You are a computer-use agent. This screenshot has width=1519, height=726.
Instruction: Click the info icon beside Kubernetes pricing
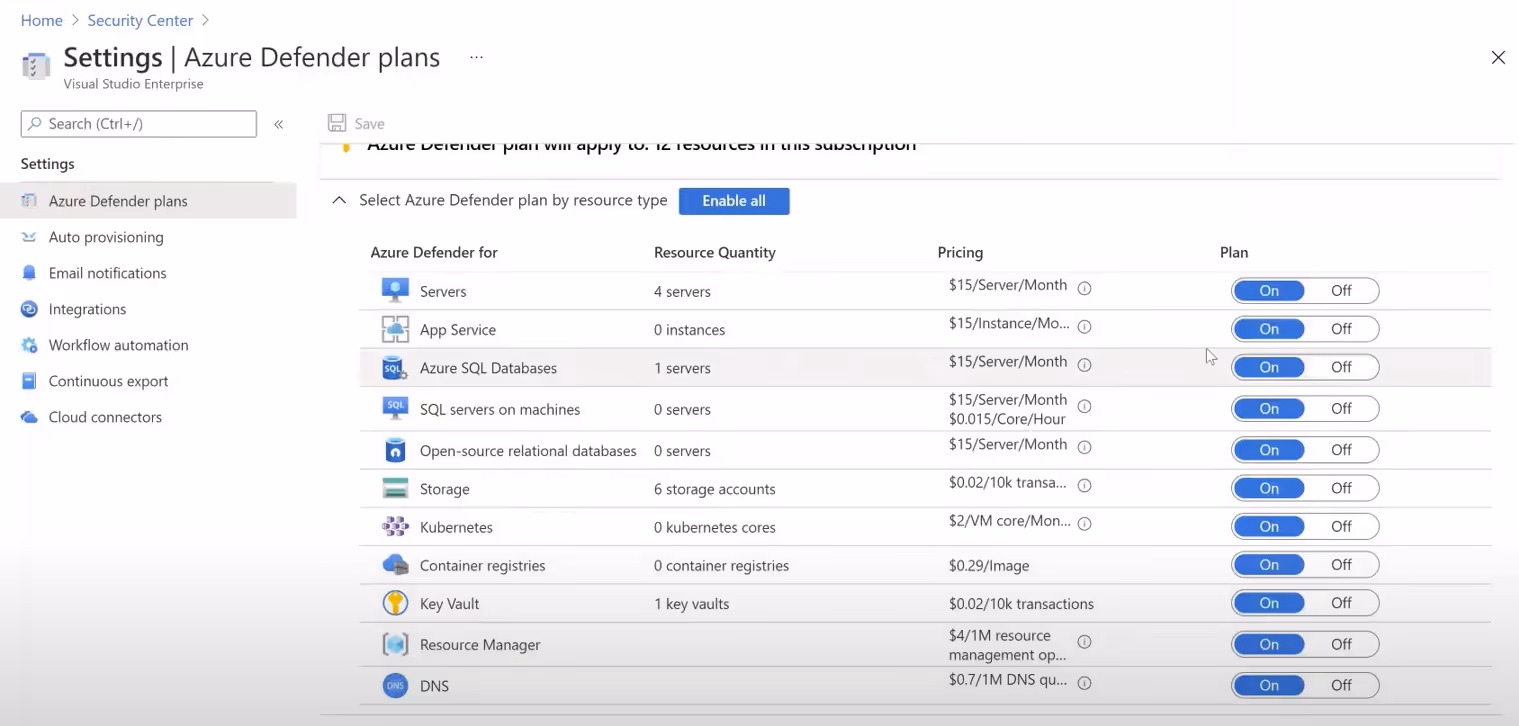(1084, 523)
